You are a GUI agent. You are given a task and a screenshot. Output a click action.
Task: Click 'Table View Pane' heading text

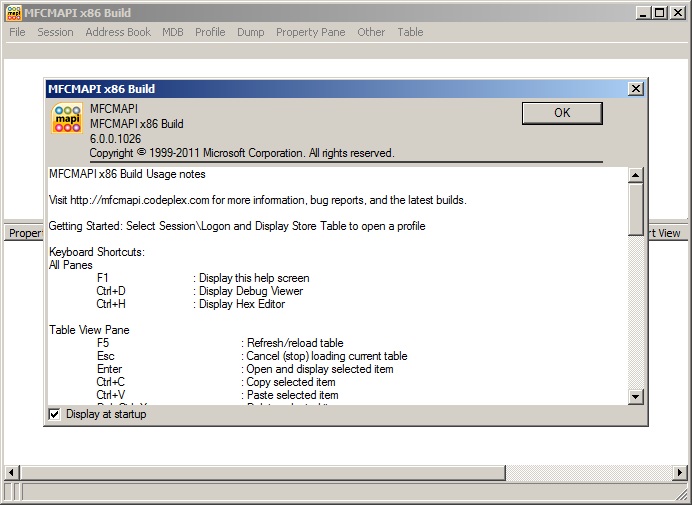pyautogui.click(x=89, y=330)
